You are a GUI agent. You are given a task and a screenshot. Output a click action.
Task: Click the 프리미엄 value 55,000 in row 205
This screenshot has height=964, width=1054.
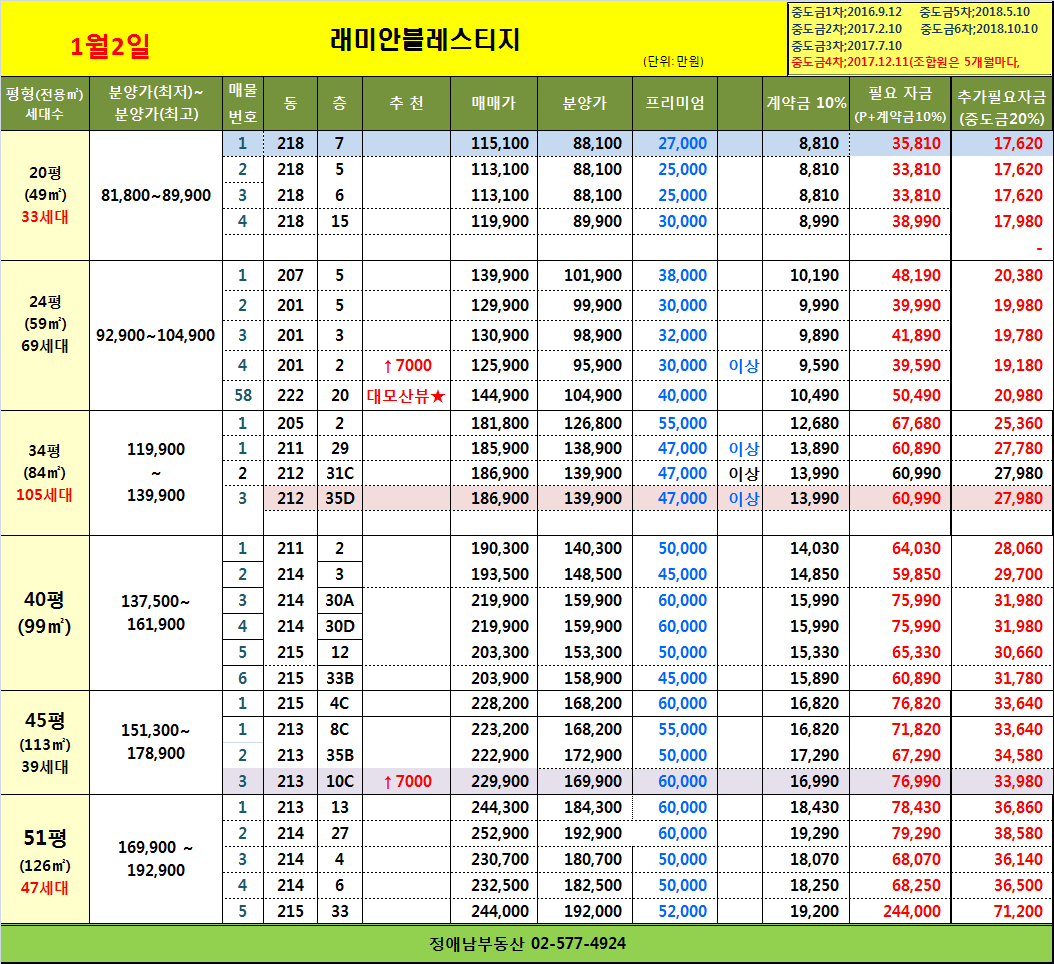pos(682,423)
